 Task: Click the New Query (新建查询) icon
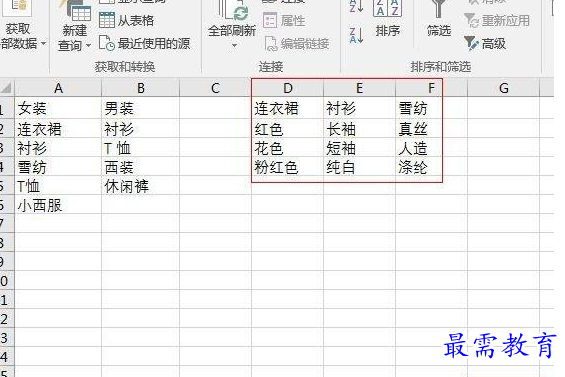77,11
